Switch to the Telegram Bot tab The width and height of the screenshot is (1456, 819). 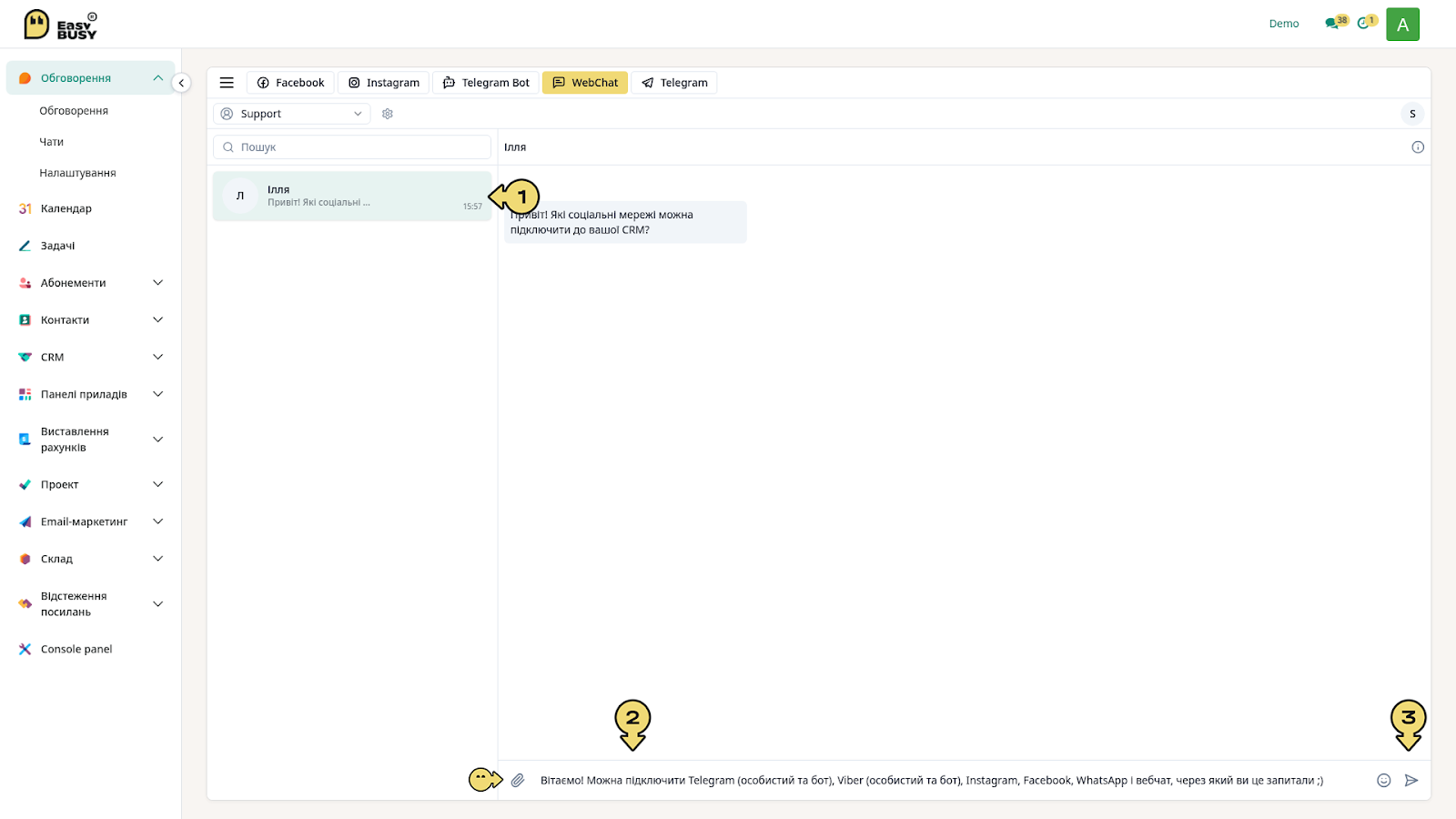pyautogui.click(x=486, y=83)
